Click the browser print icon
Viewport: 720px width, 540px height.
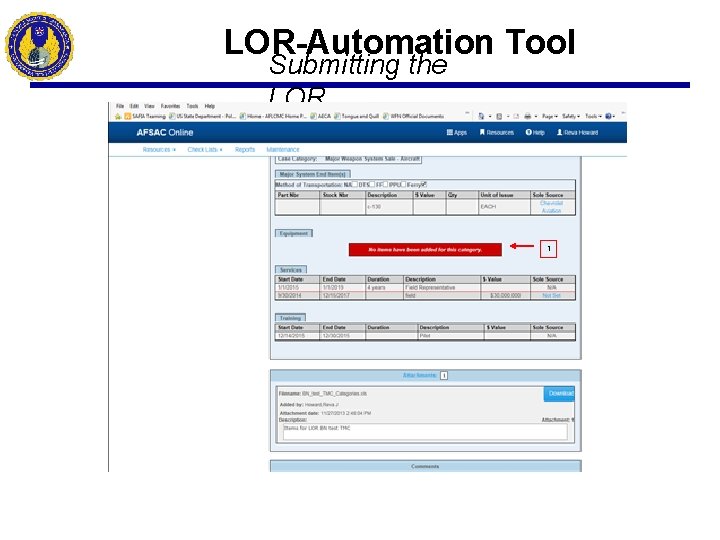pos(528,116)
